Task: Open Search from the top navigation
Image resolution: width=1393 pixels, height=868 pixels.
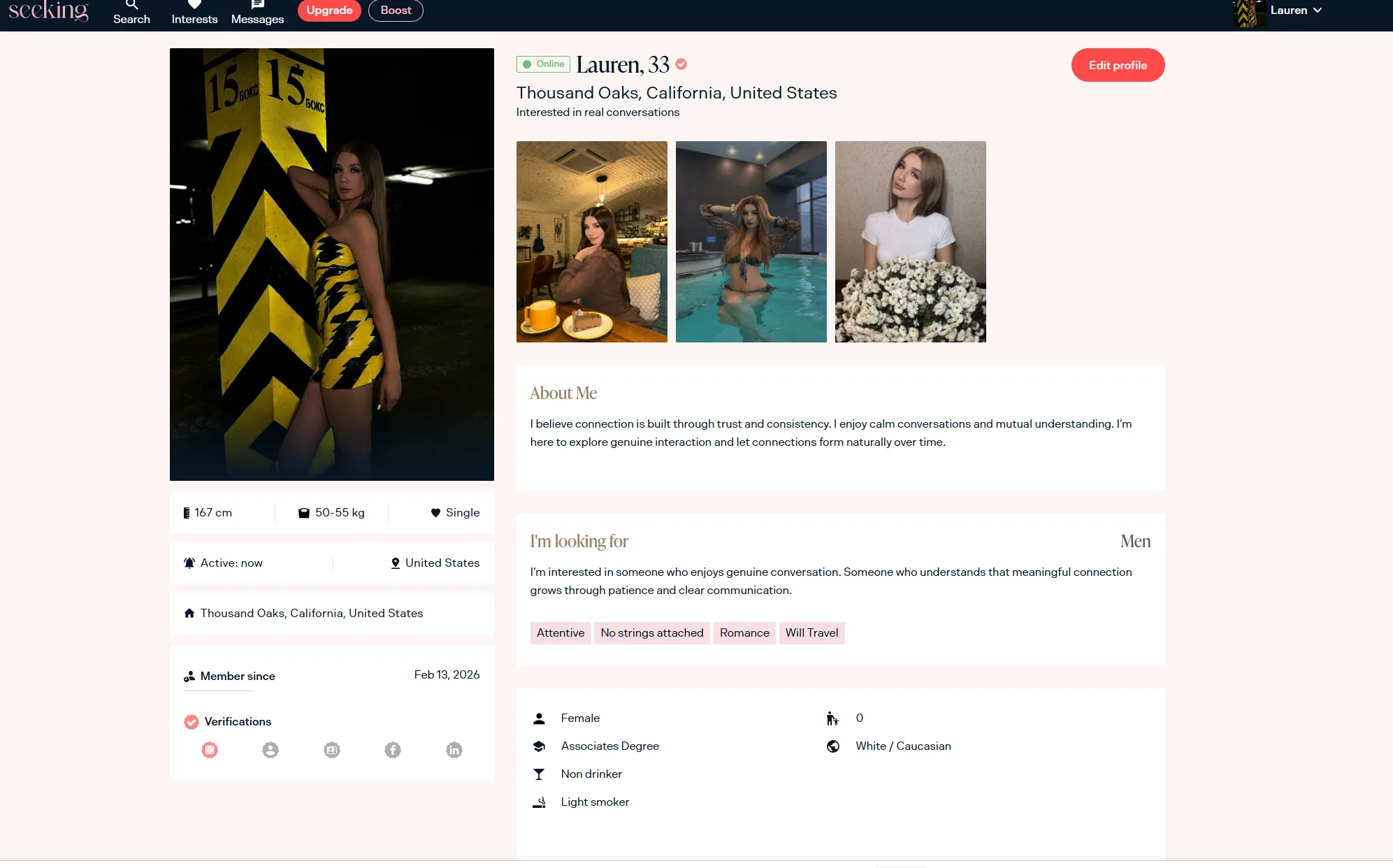Action: coord(131,12)
